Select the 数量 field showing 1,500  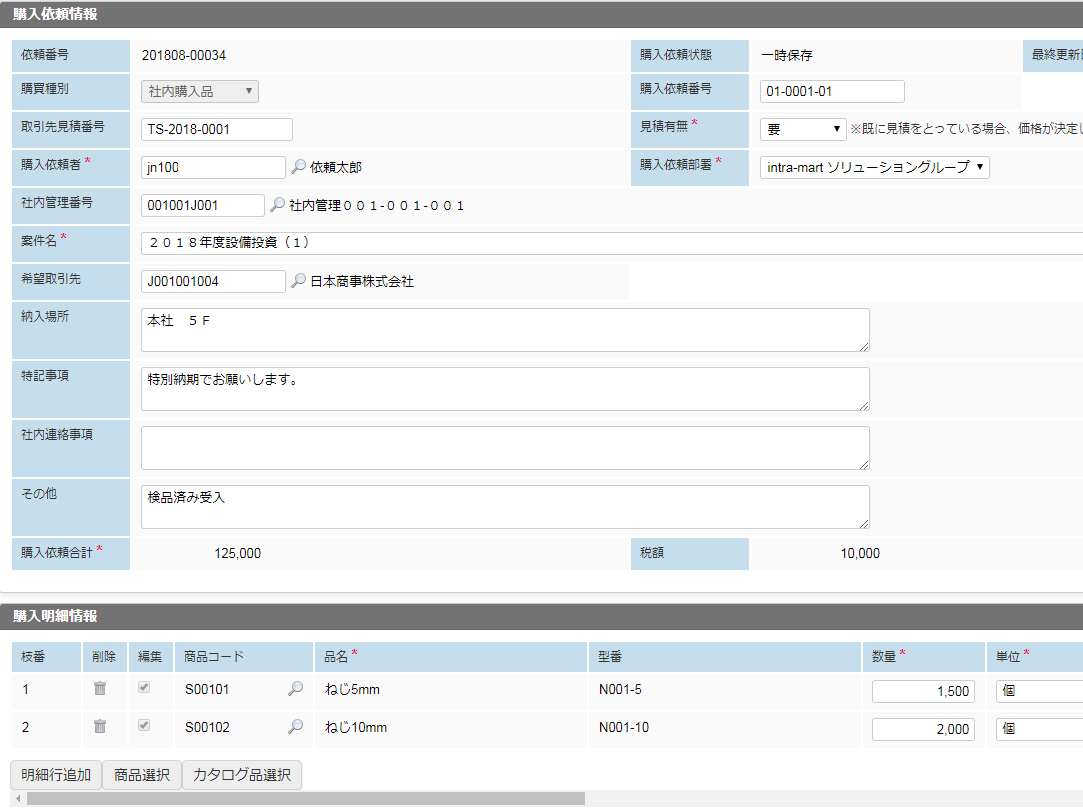pyautogui.click(x=922, y=691)
